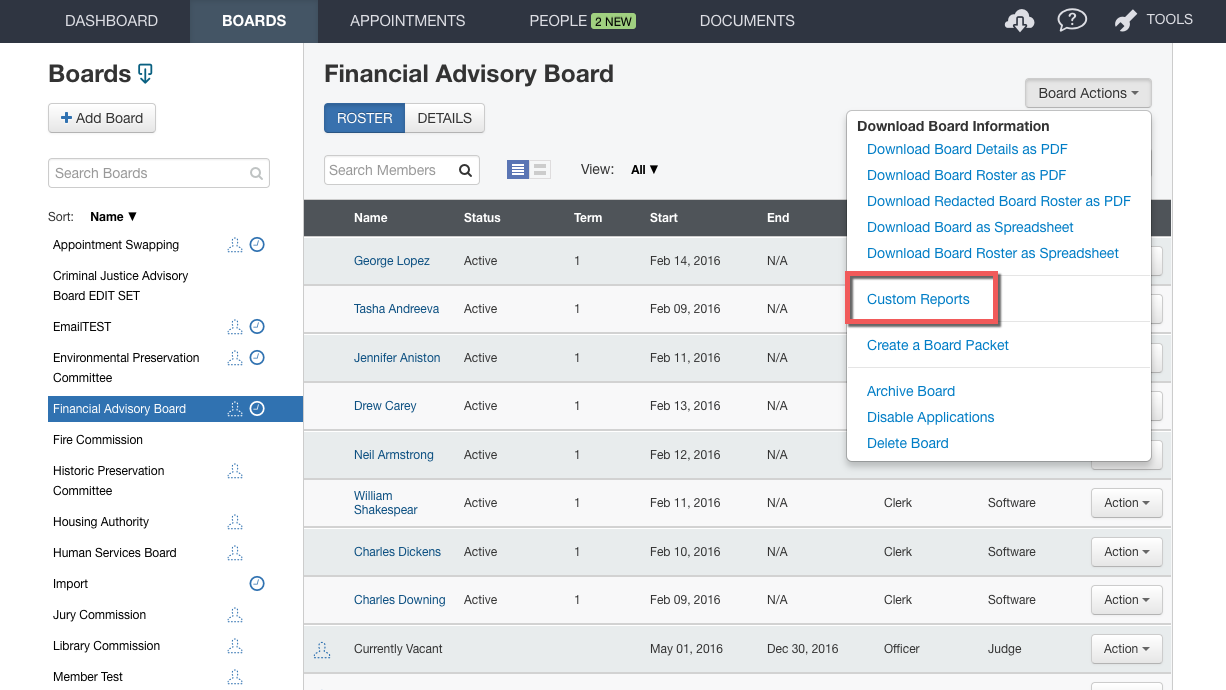
Task: Click seat icon for Member Test
Action: pyautogui.click(x=235, y=677)
